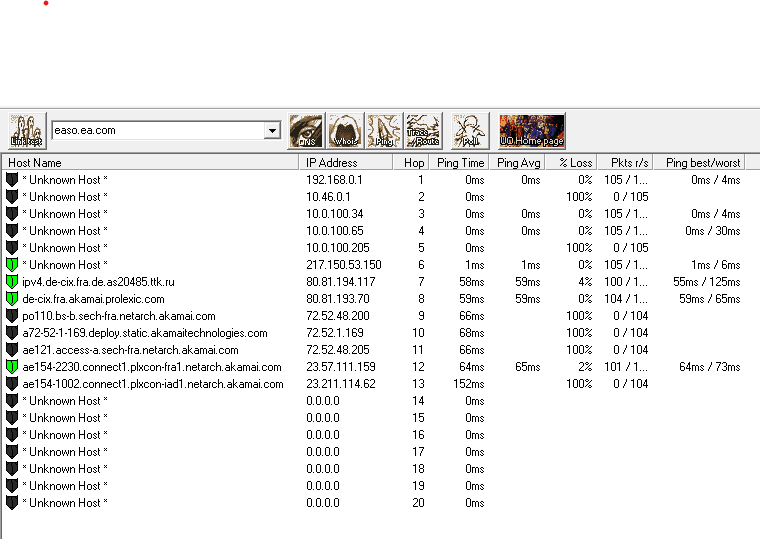
Task: Launch the Trace Route tool
Action: [423, 130]
